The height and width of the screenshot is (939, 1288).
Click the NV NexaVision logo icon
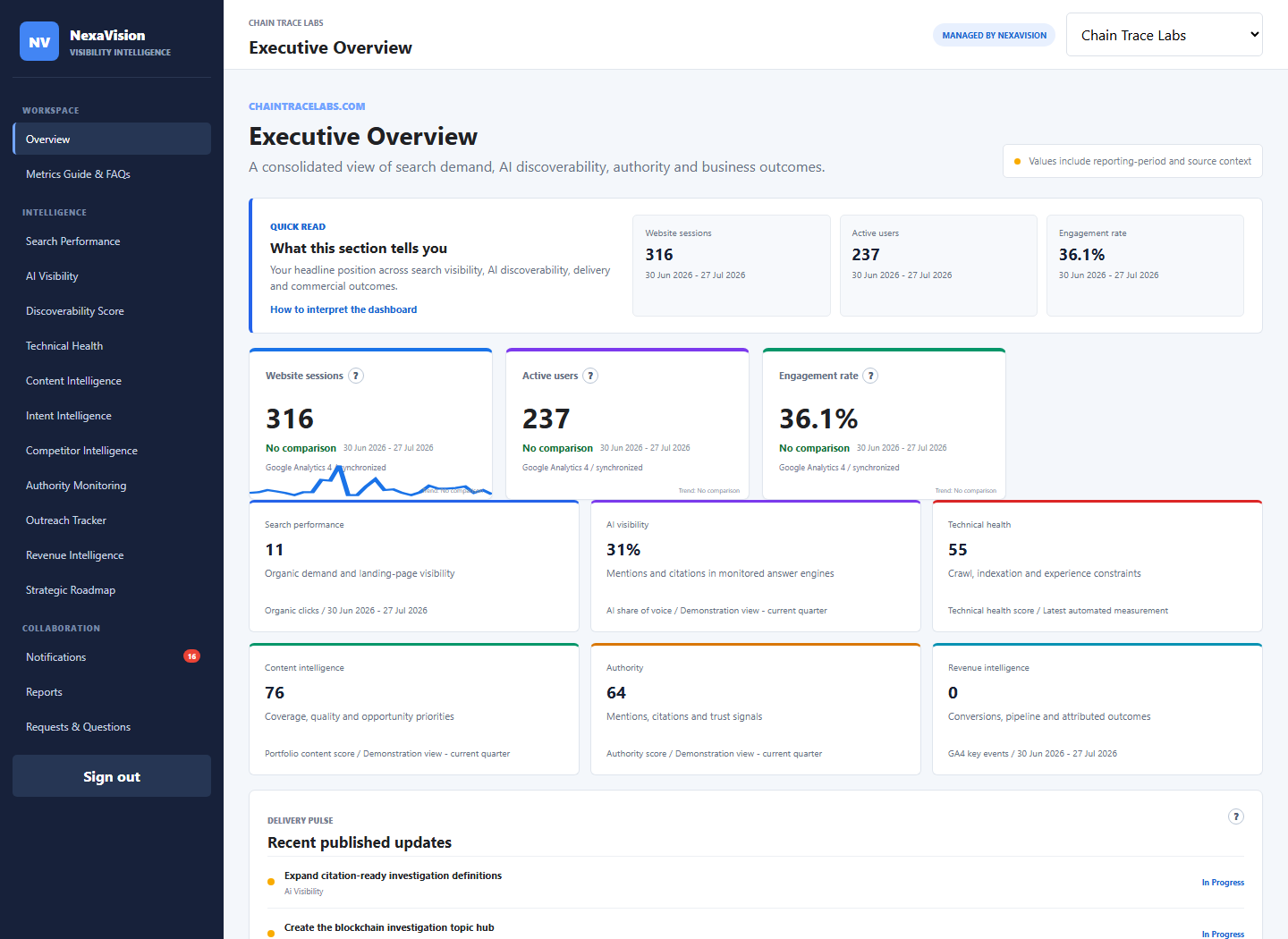coord(39,41)
